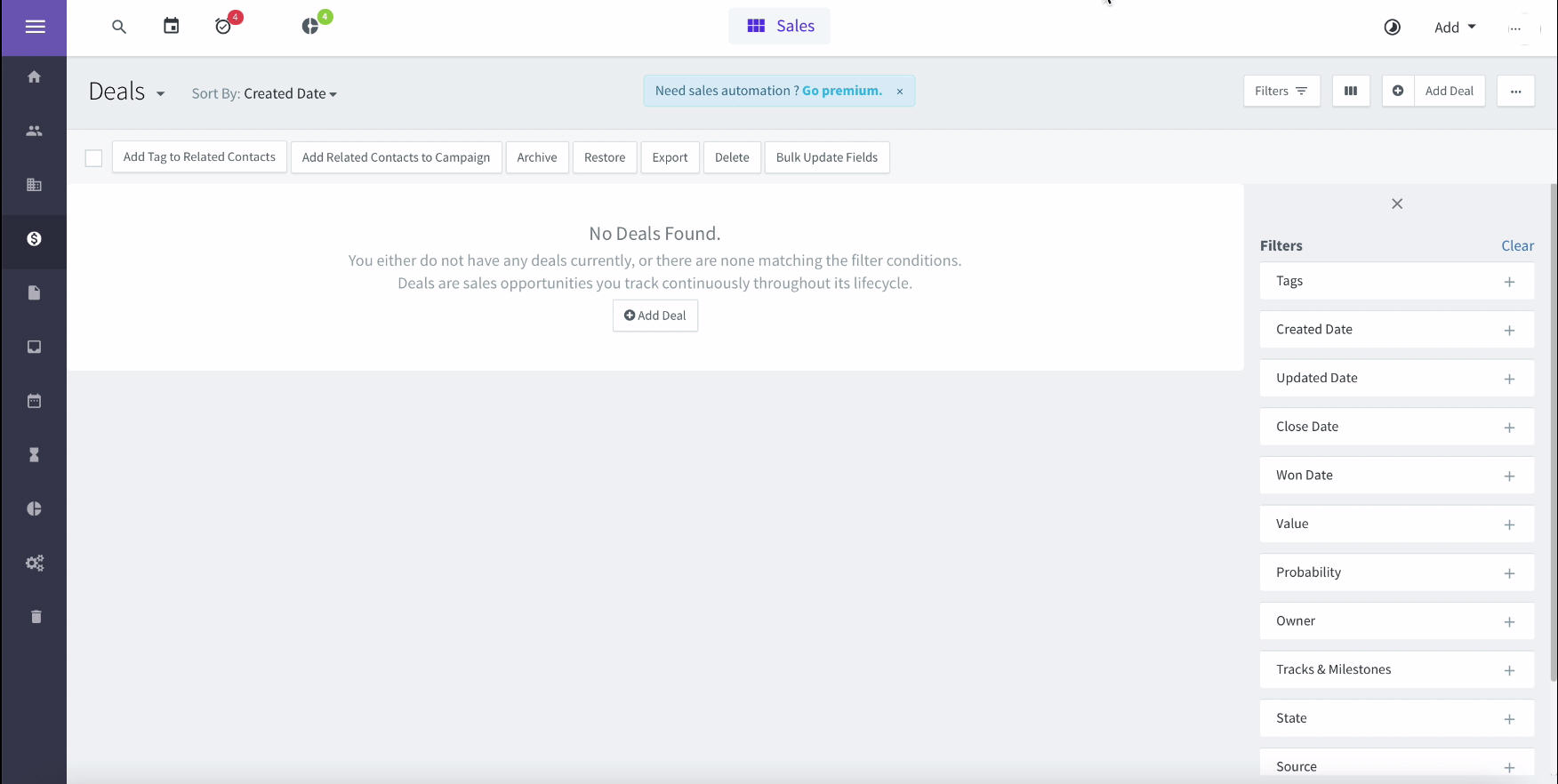
Task: Expand the Probability filter
Action: pos(1397,572)
